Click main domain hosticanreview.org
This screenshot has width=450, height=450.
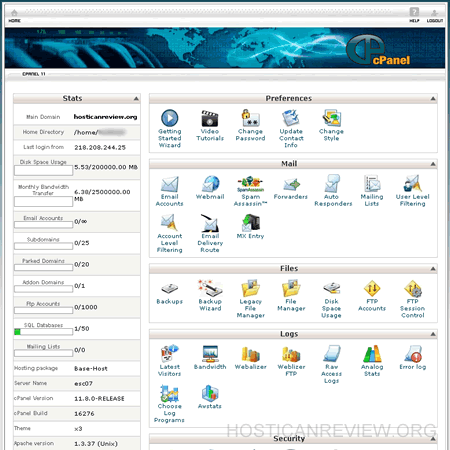coord(105,117)
